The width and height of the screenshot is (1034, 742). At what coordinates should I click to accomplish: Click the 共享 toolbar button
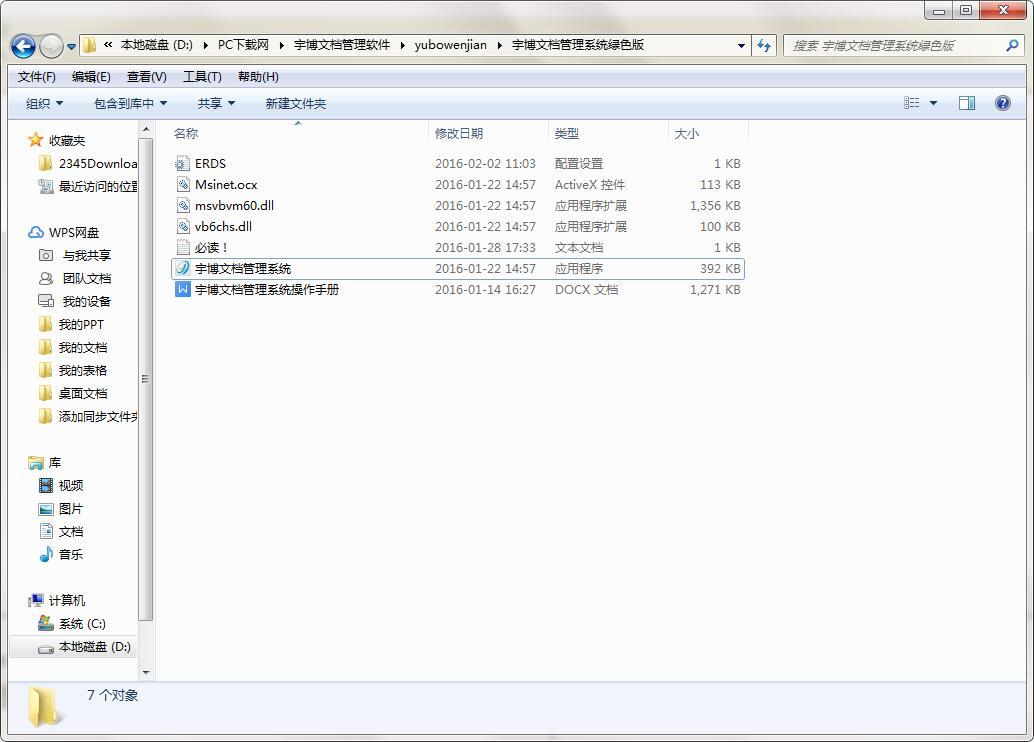(x=216, y=103)
